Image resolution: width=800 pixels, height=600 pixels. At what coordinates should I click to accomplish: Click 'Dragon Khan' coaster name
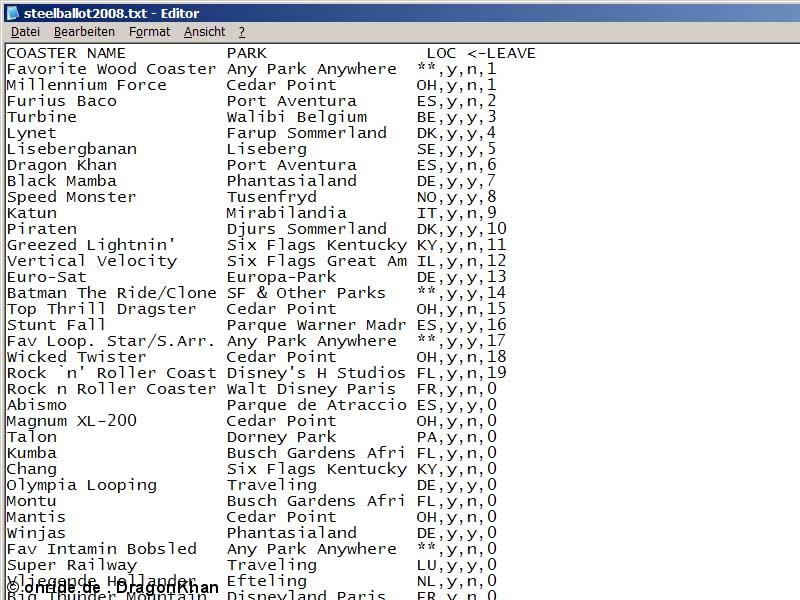[62, 165]
